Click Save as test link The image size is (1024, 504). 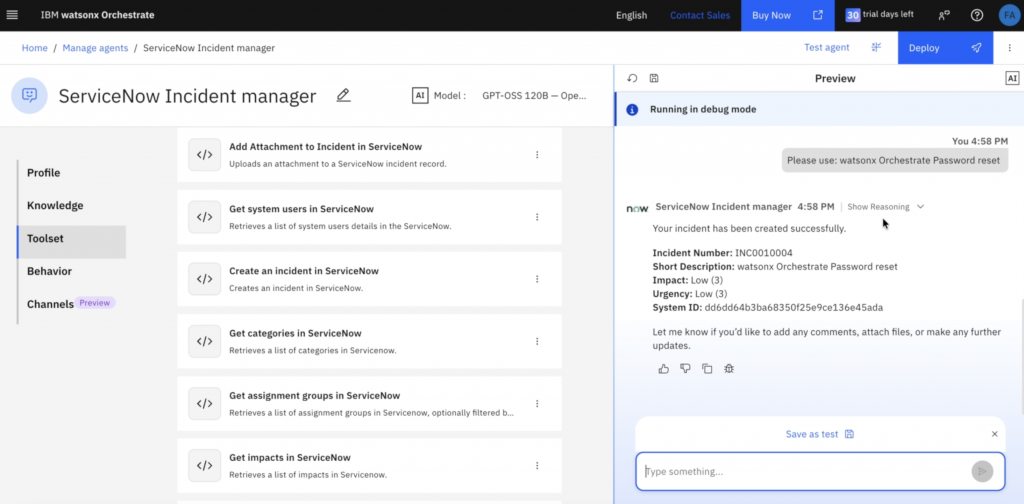click(820, 434)
